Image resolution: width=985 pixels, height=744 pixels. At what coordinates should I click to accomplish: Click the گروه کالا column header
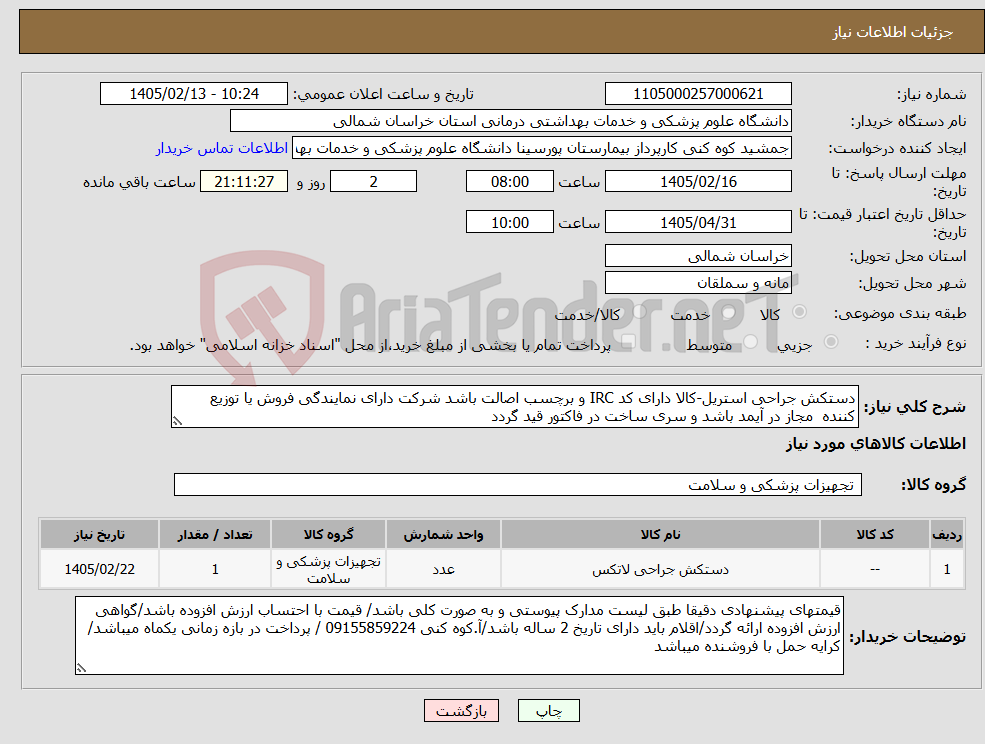click(329, 534)
